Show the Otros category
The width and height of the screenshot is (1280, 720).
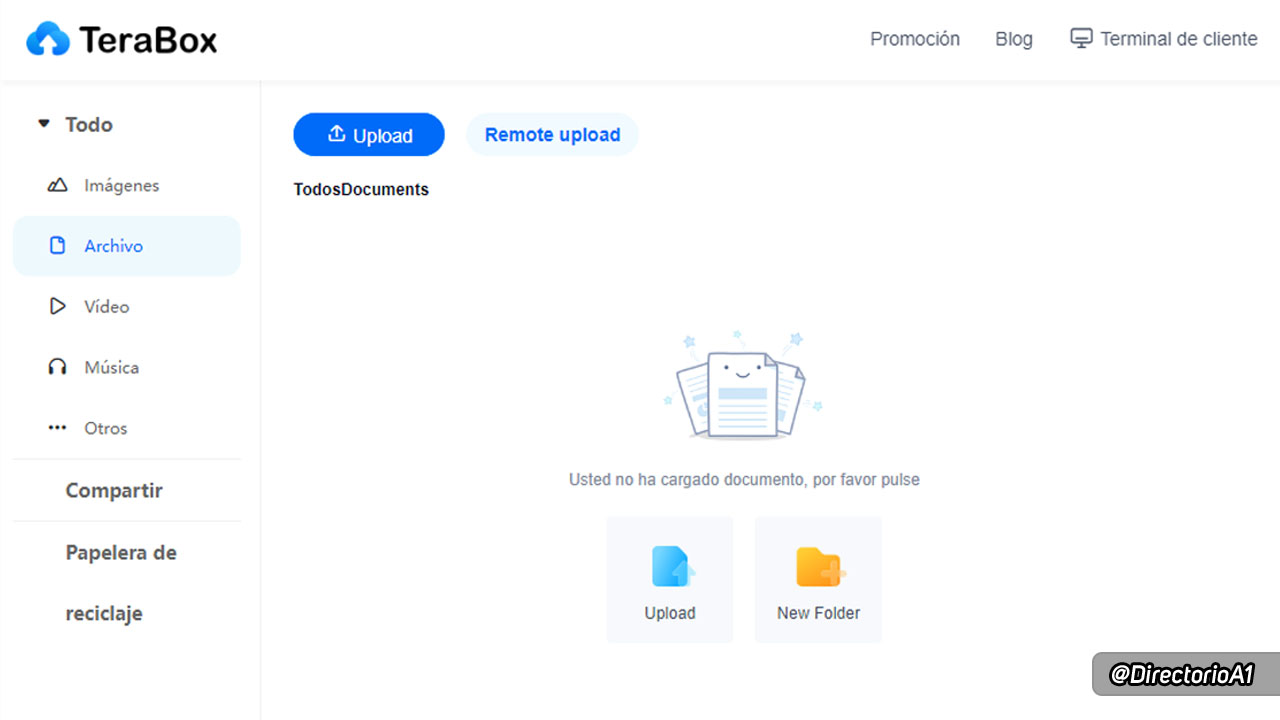tap(127, 428)
